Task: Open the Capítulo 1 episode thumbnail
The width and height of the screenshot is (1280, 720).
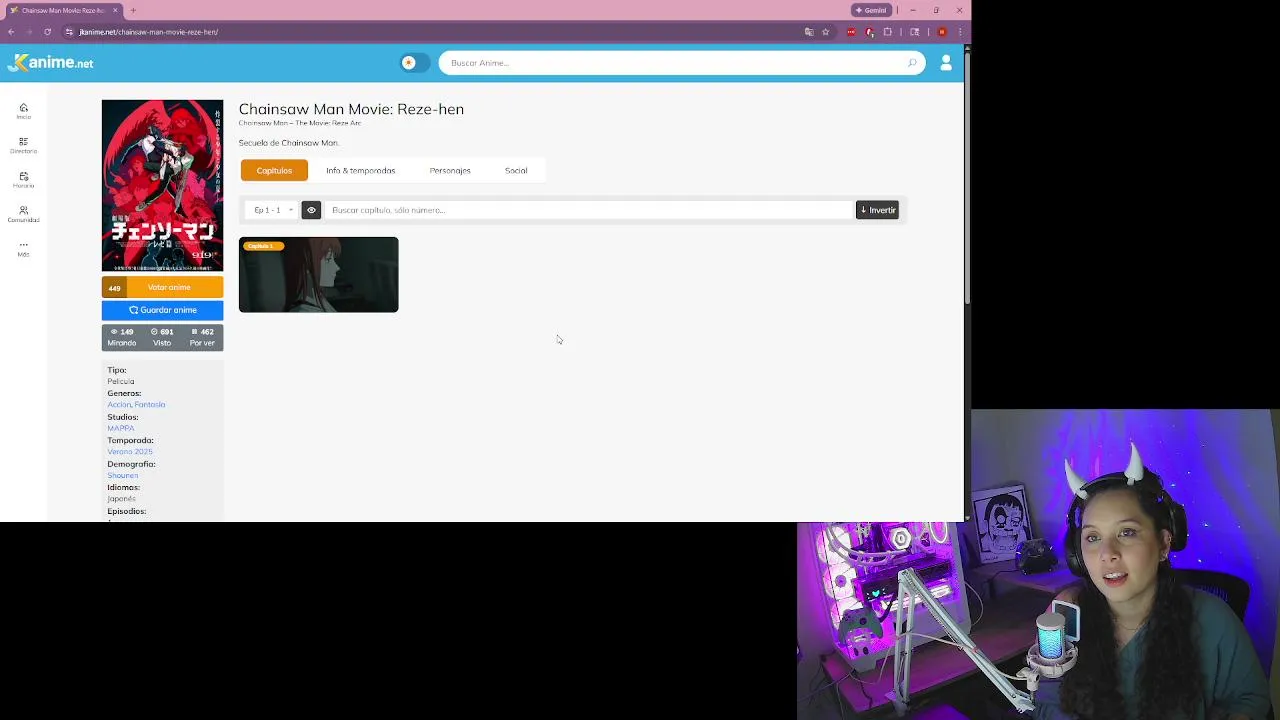Action: point(318,275)
